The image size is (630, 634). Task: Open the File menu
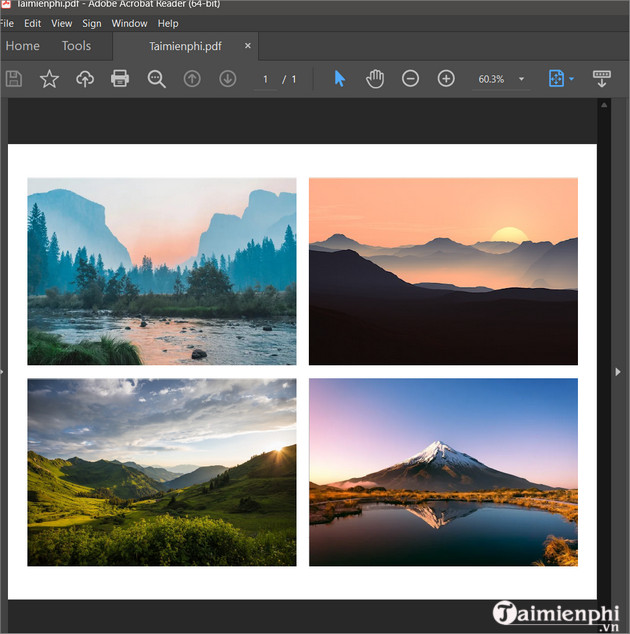(x=7, y=23)
